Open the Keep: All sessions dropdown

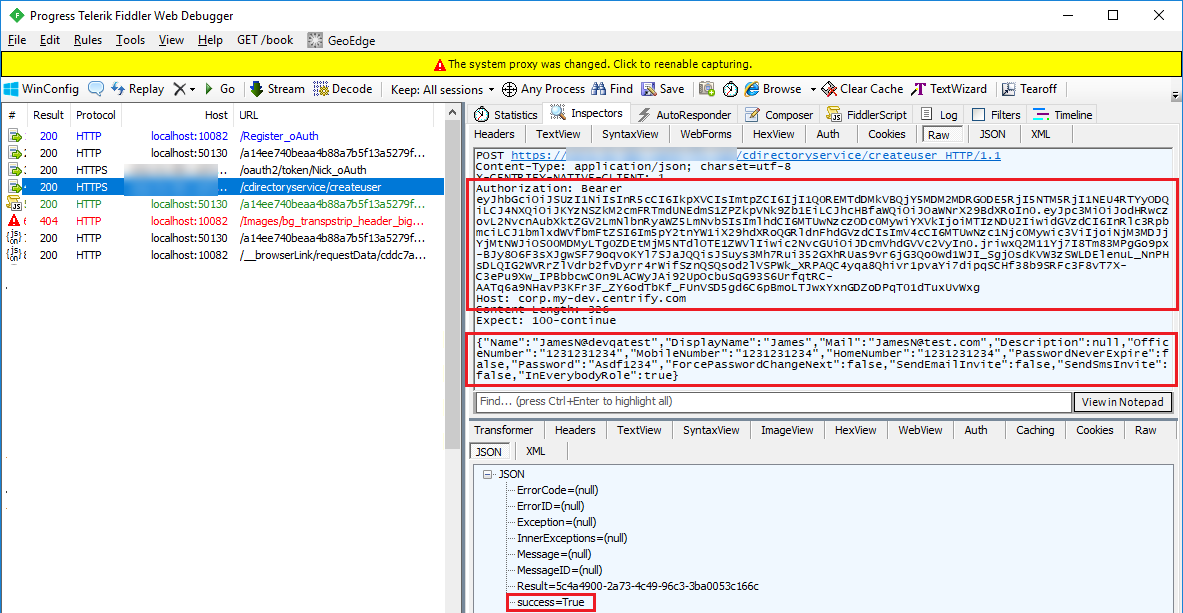[x=442, y=89]
